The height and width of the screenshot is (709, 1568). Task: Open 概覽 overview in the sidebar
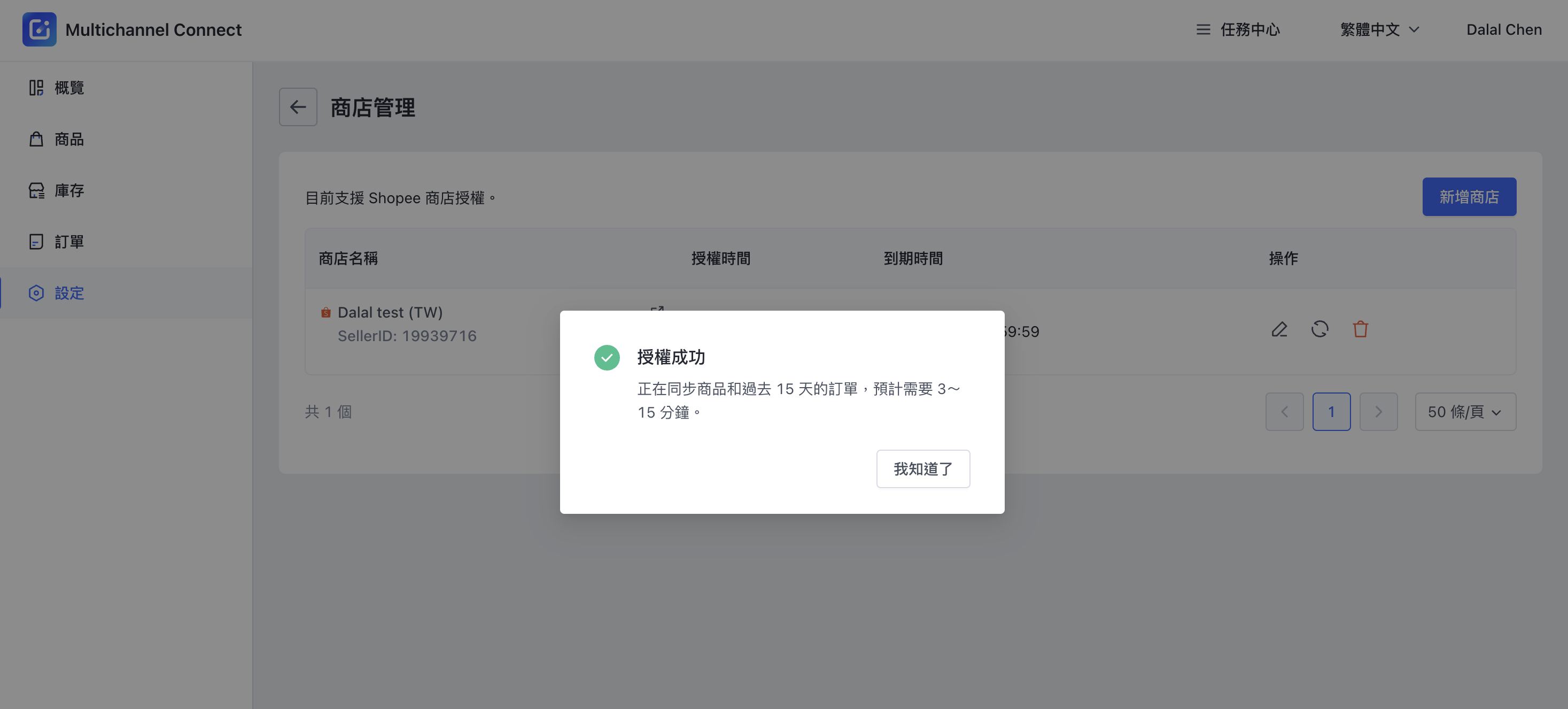pos(126,88)
